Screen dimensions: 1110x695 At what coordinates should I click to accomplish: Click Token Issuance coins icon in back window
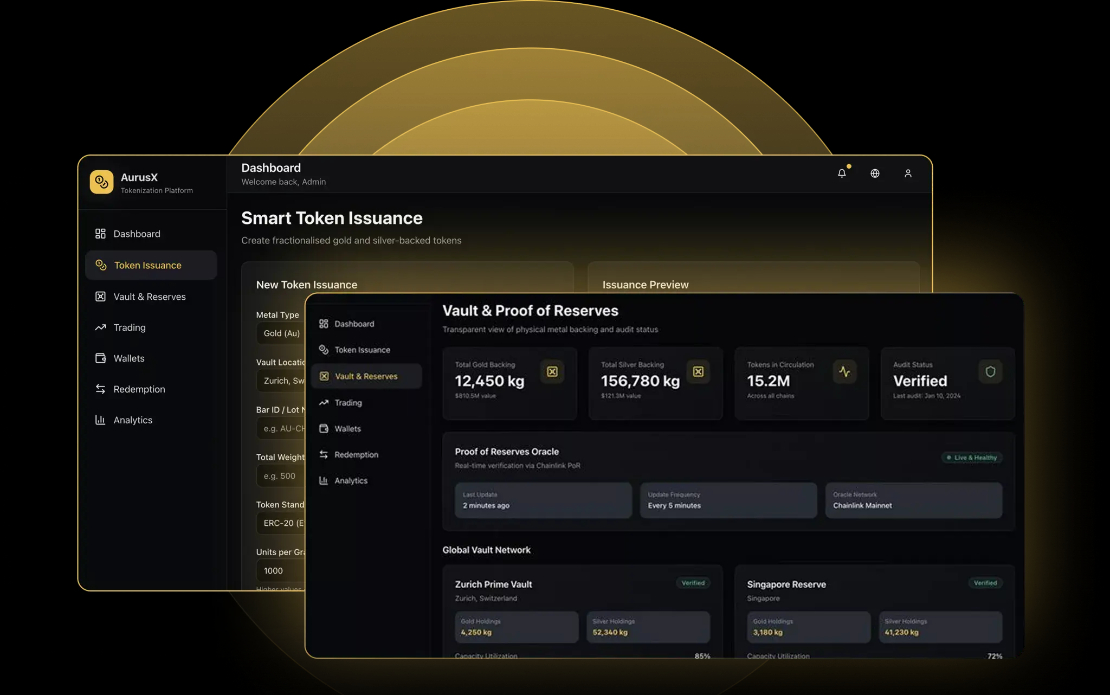(x=101, y=265)
